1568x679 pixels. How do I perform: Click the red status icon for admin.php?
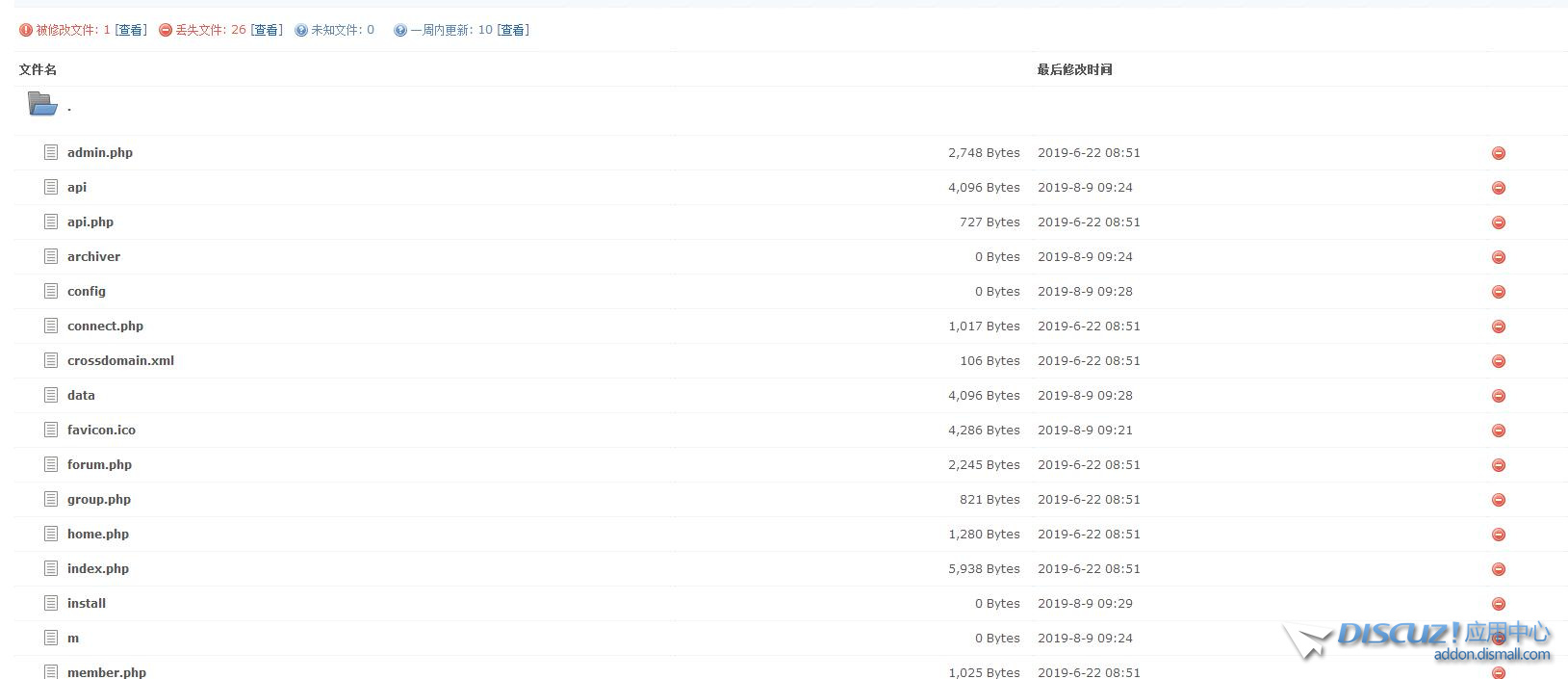pyautogui.click(x=1499, y=153)
